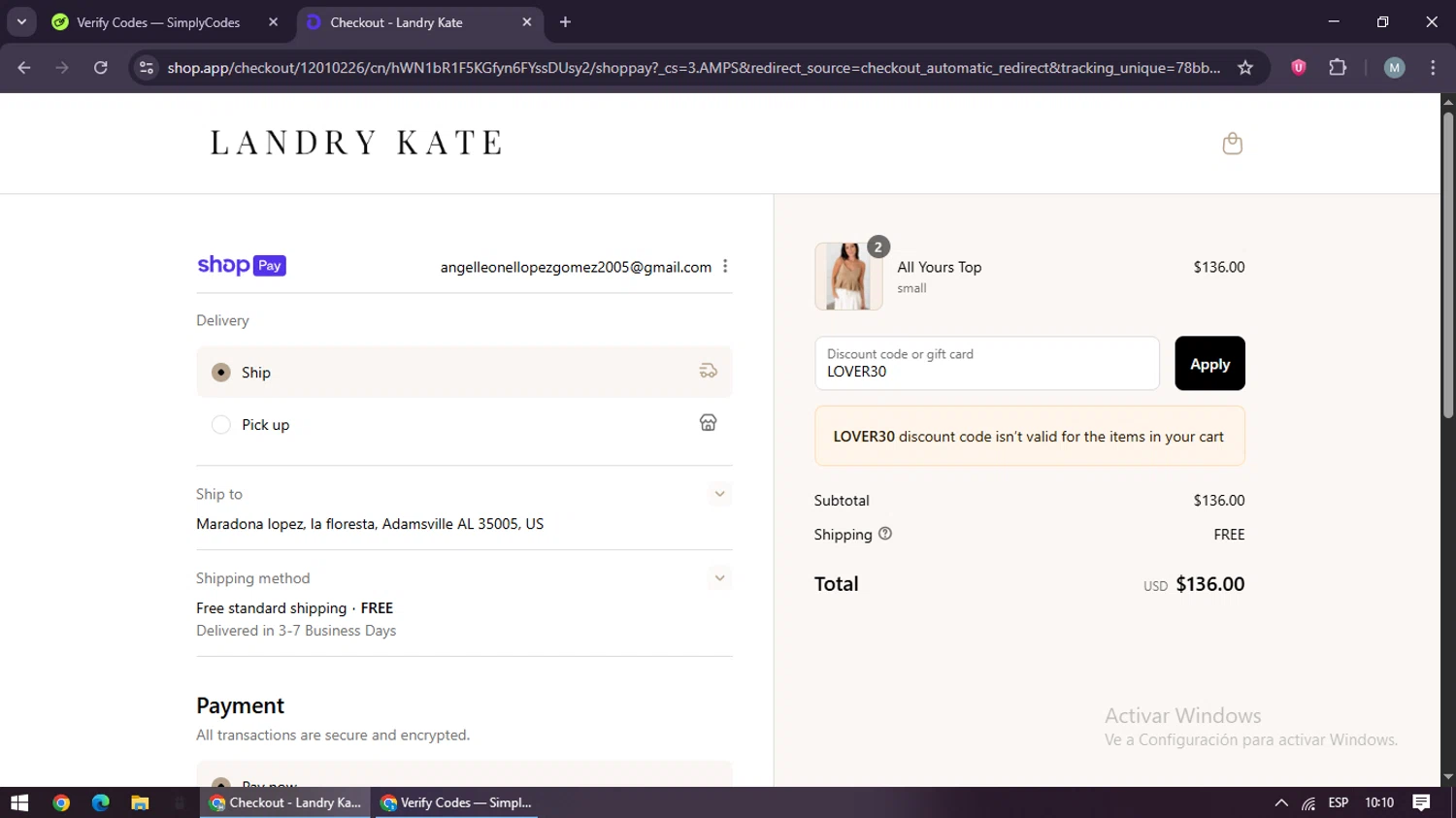The height and width of the screenshot is (818, 1456).
Task: Bookmark this page with the star icon
Action: 1245,68
